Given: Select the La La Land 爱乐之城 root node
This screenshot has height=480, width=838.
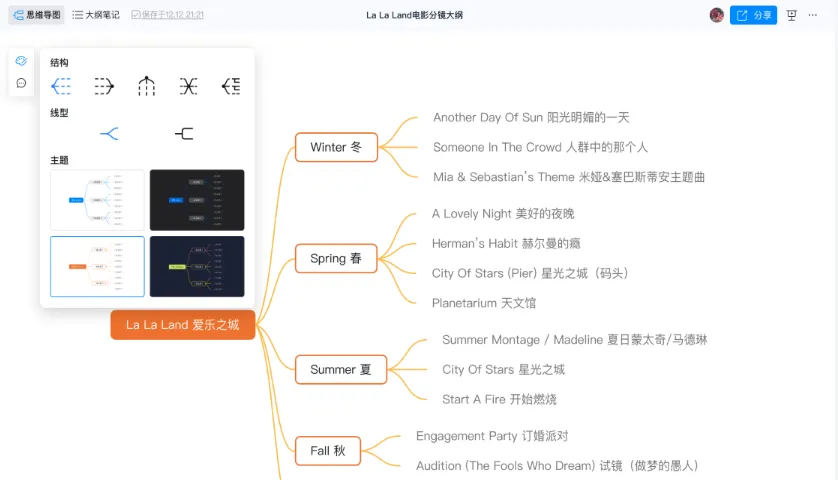Looking at the screenshot, I should pos(183,324).
